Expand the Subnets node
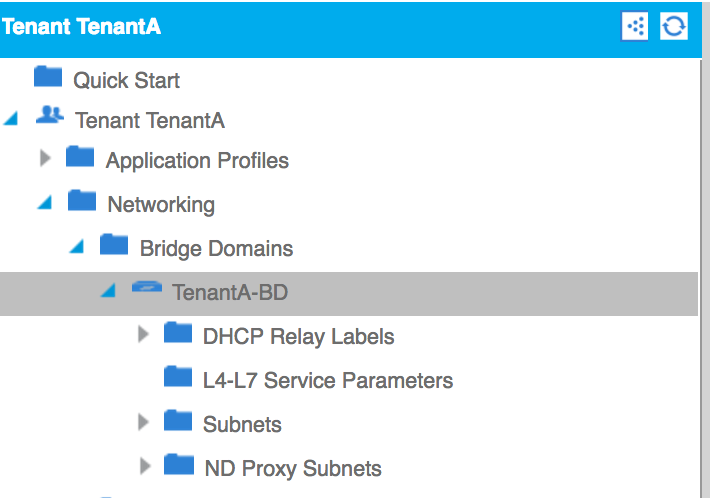The image size is (710, 498). [143, 423]
